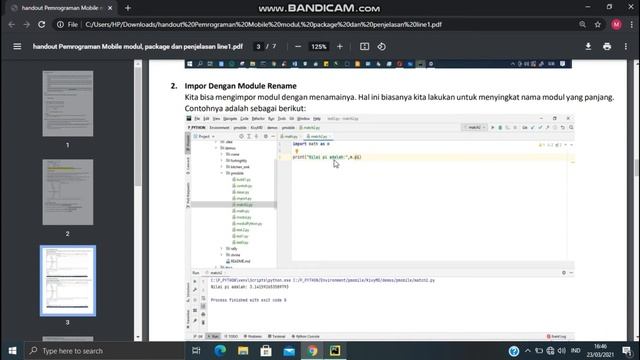This screenshot has height=360, width=640.
Task: Click the Impor Dengan Module Rename heading
Action: pos(240,86)
